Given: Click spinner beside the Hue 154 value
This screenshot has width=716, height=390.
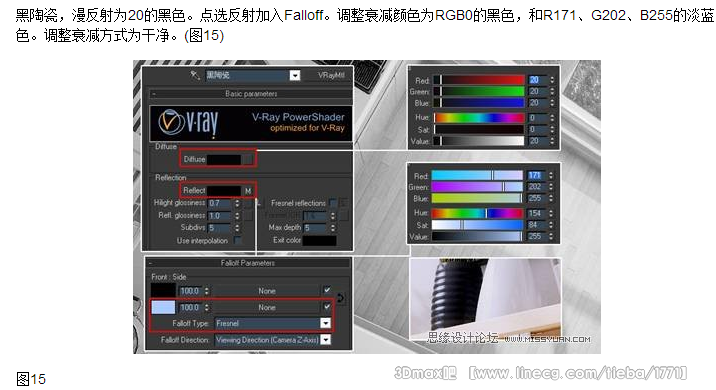Looking at the screenshot, I should (x=551, y=213).
